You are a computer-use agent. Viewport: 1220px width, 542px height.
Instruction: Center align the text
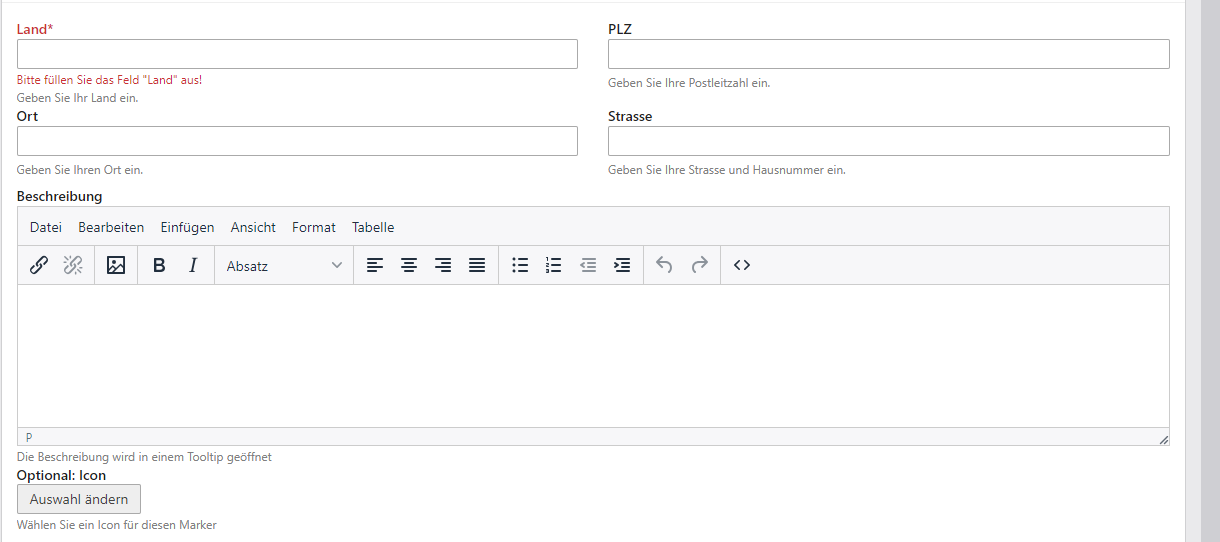click(x=409, y=265)
